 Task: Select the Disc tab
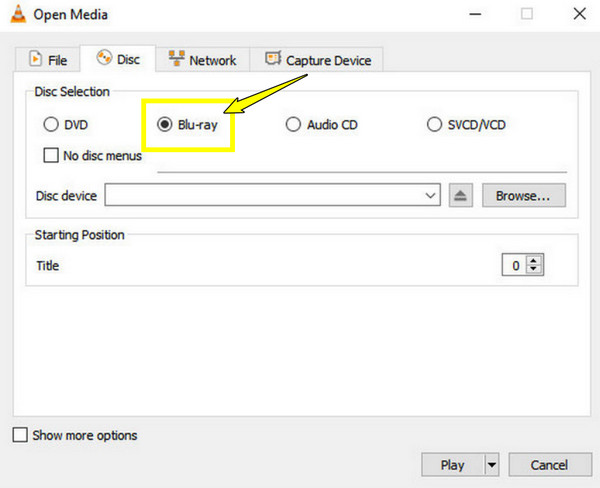click(118, 59)
